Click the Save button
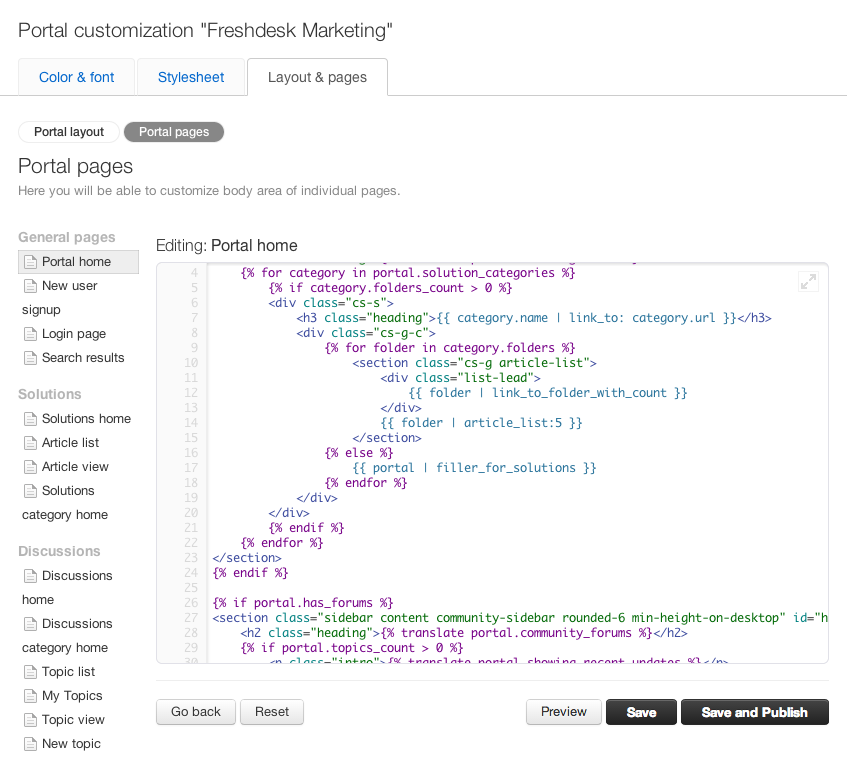The height and width of the screenshot is (771, 847). coord(641,712)
